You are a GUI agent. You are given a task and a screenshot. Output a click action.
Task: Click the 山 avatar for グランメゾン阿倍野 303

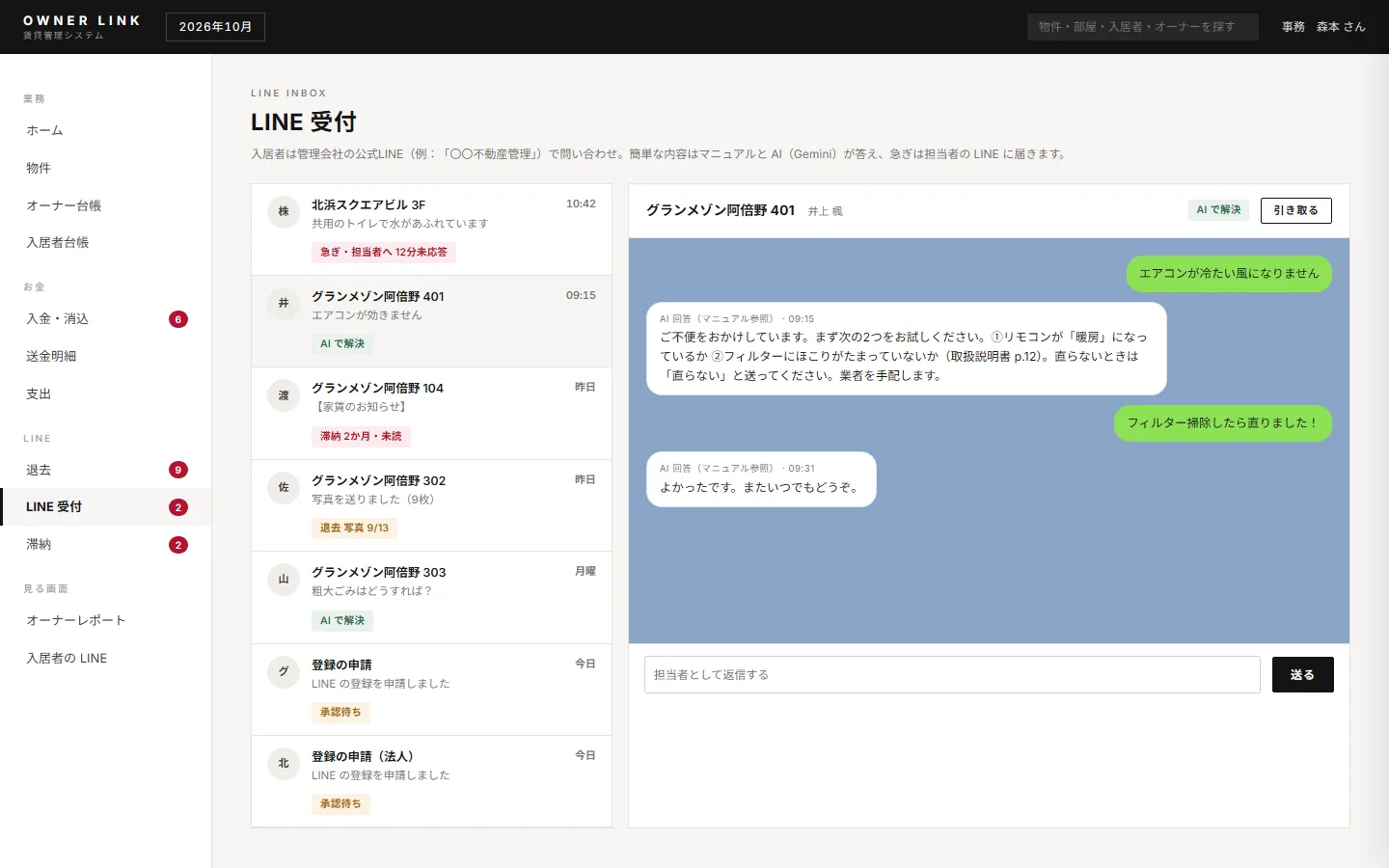tap(284, 579)
